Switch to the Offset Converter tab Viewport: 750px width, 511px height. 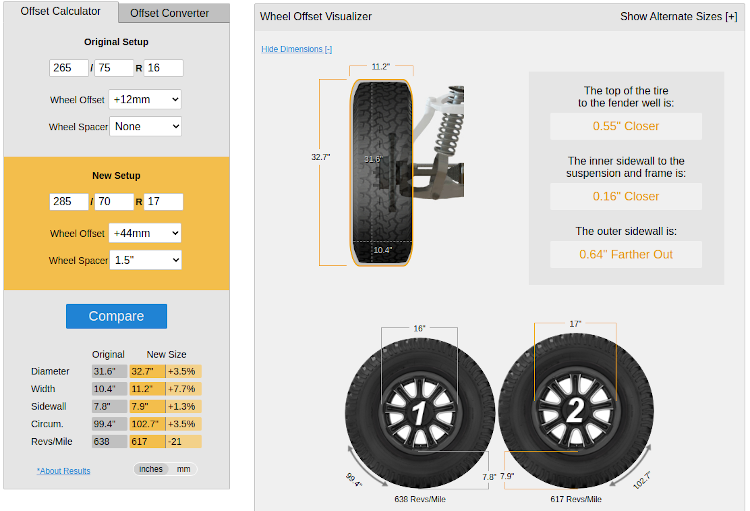[x=170, y=13]
